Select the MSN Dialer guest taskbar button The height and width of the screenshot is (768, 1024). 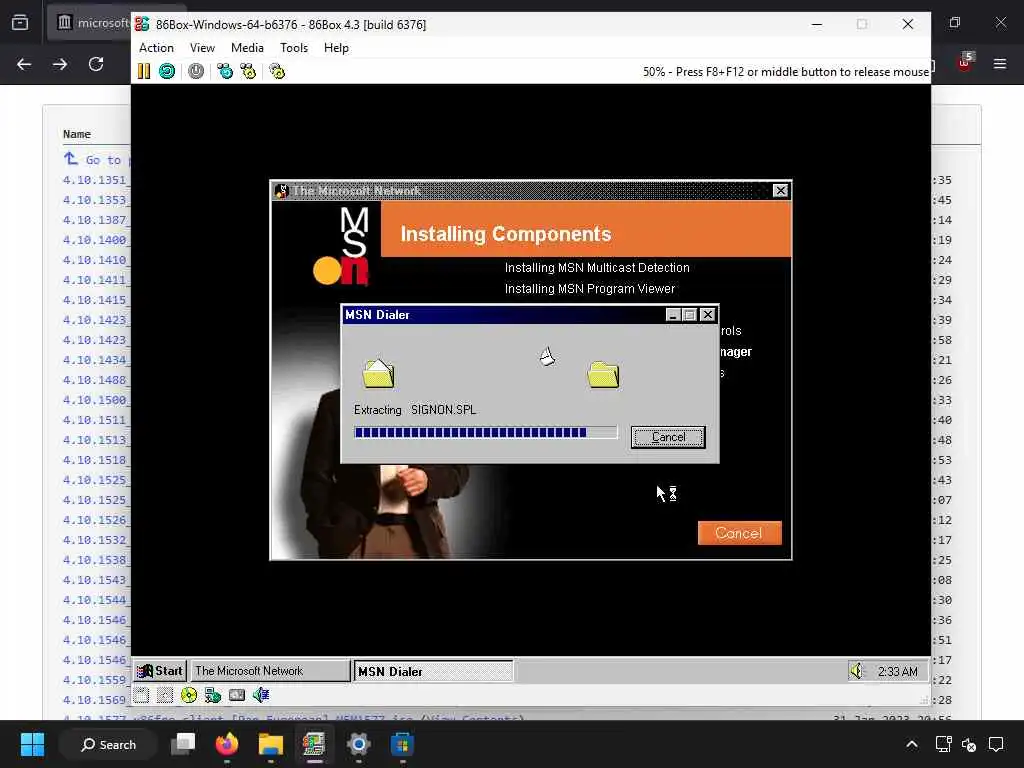(433, 671)
